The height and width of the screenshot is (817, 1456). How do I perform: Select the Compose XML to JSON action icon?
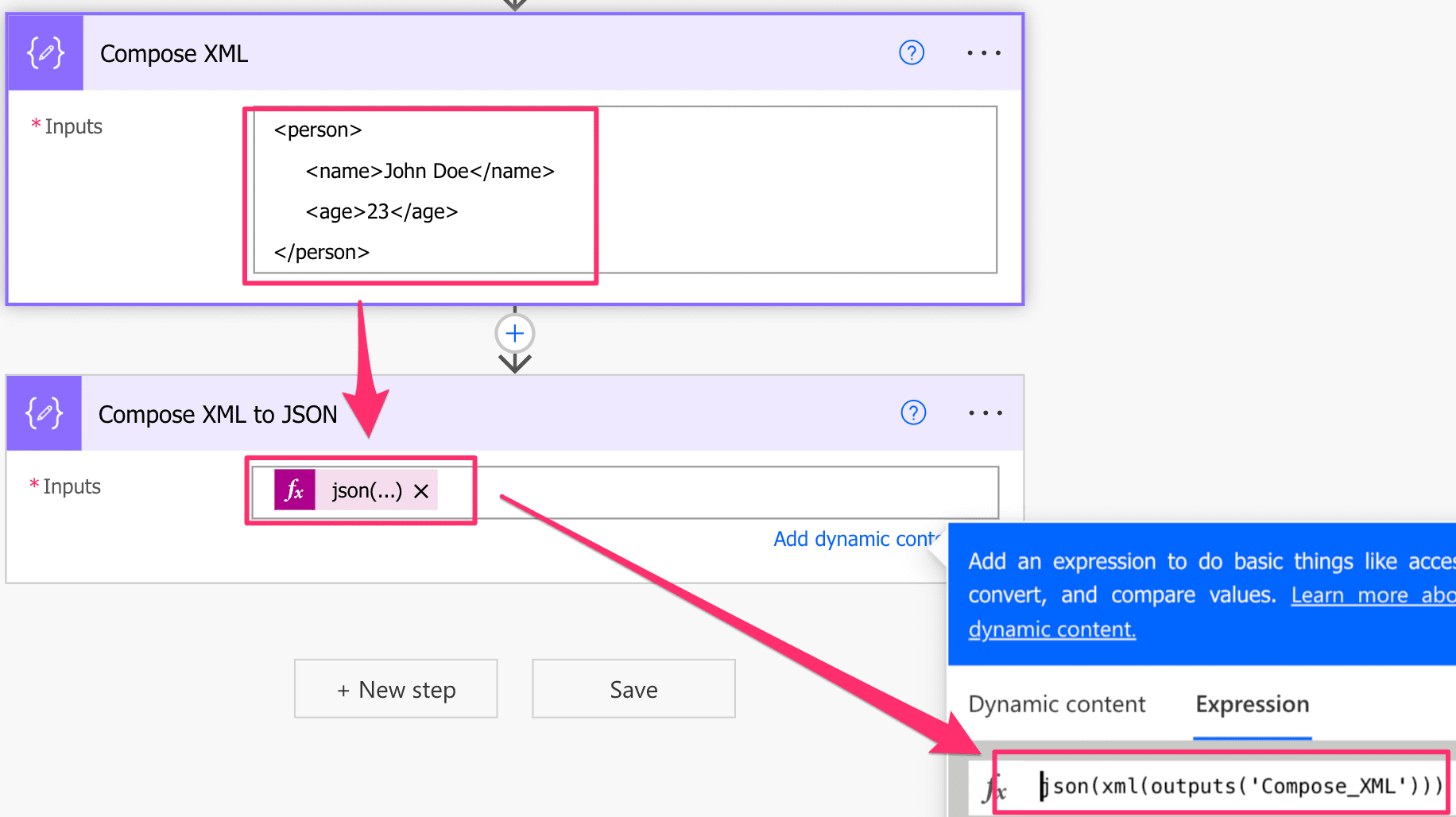[43, 413]
